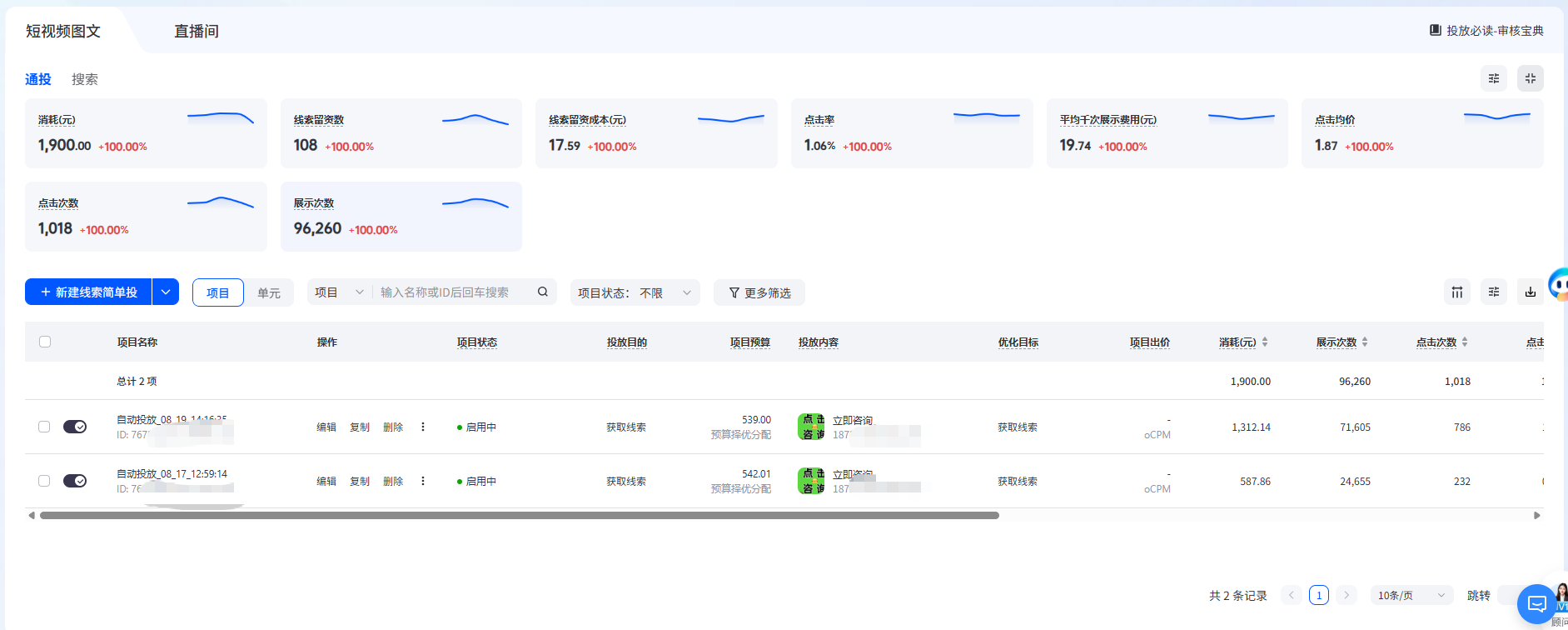The image size is (1568, 630).
Task: Tick the checkbox of 自动投放_08_17 row
Action: [44, 481]
